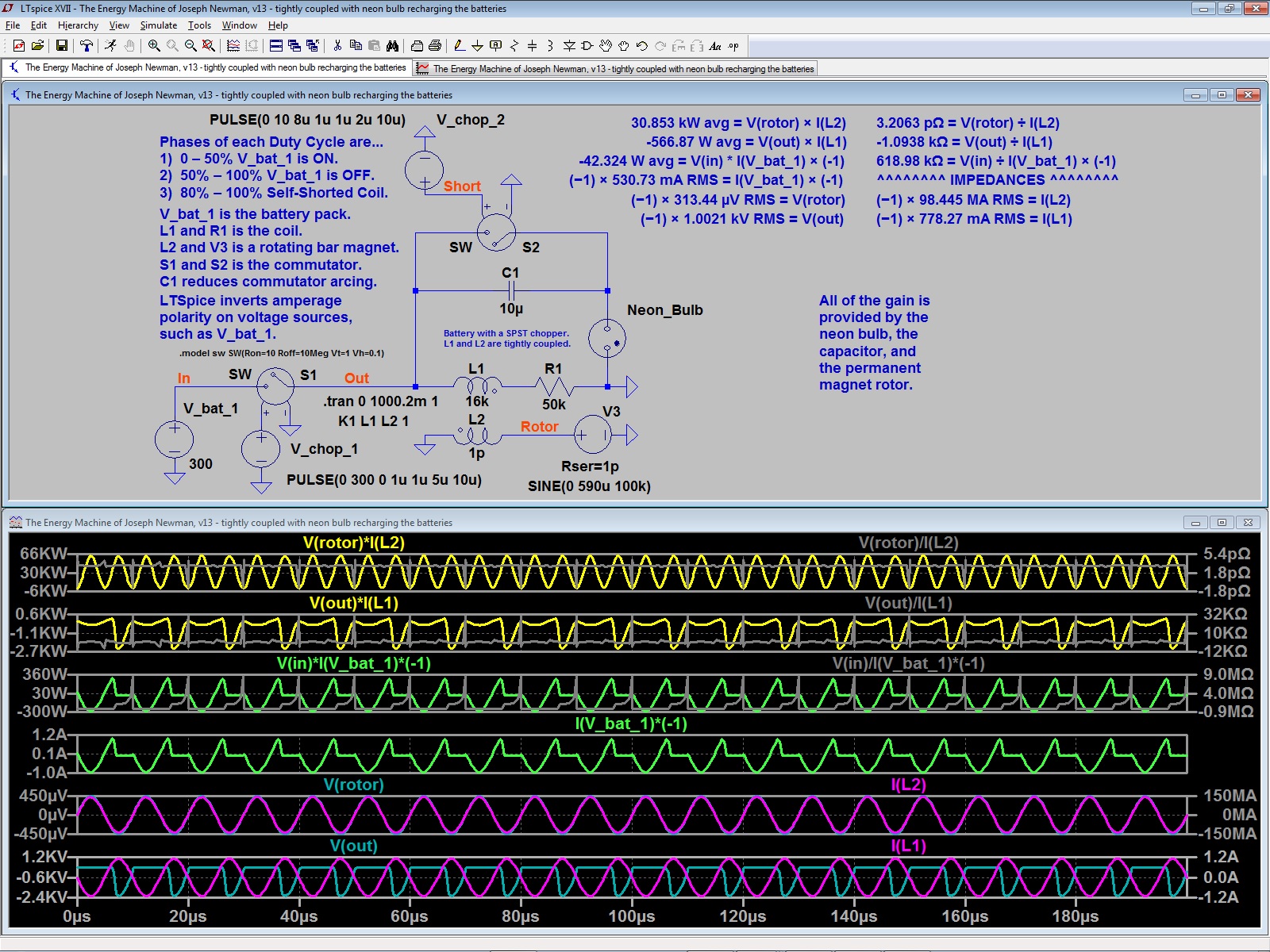Select the Draw Wire pencil tool
The height and width of the screenshot is (952, 1270).
coord(459,46)
